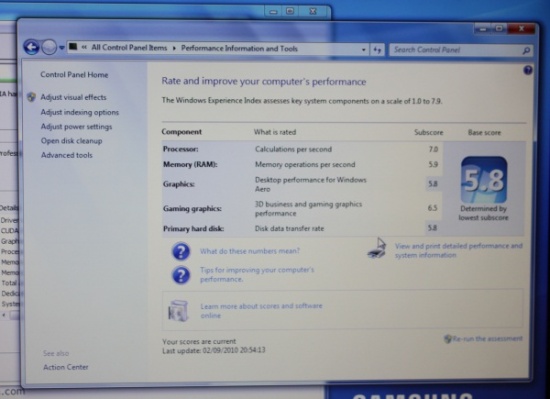Open Adjust visual effects

[73, 97]
